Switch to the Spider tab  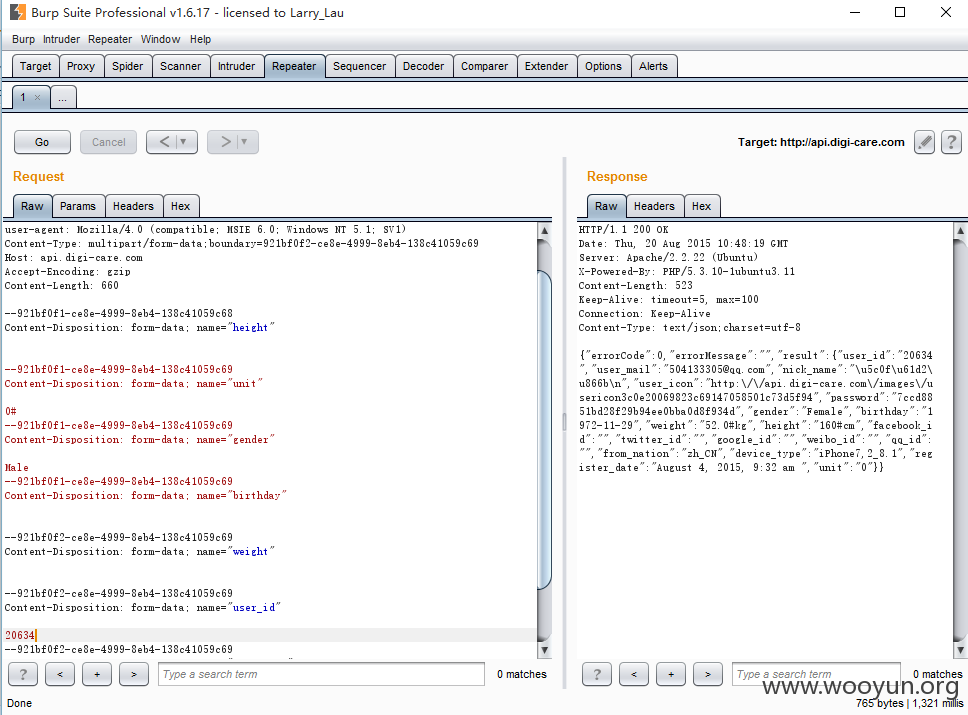(x=127, y=66)
